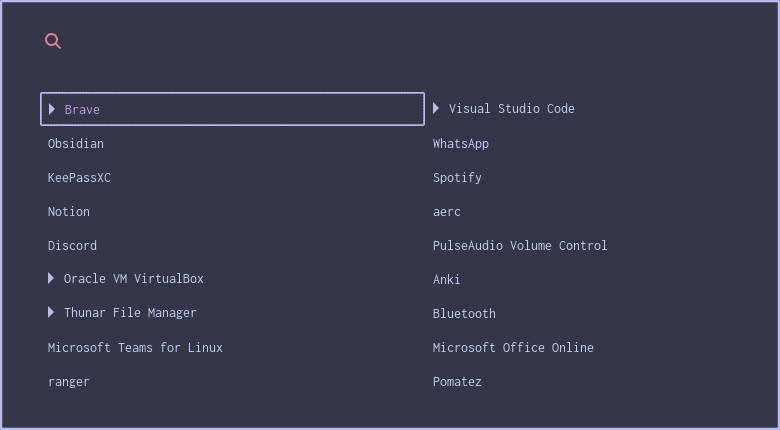
Task: Open Microsoft Teams for Linux
Action: [135, 348]
